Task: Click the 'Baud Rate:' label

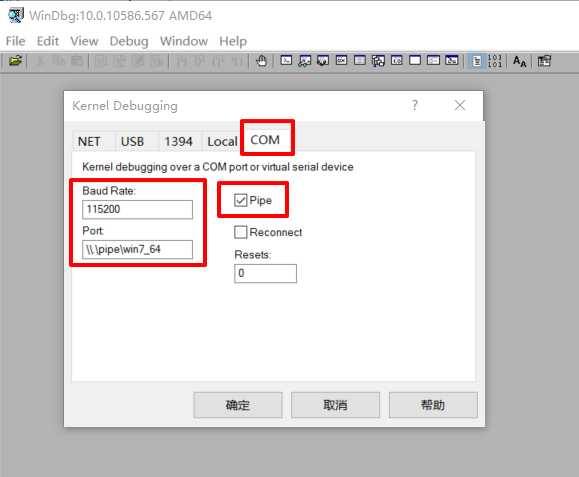Action: point(109,191)
